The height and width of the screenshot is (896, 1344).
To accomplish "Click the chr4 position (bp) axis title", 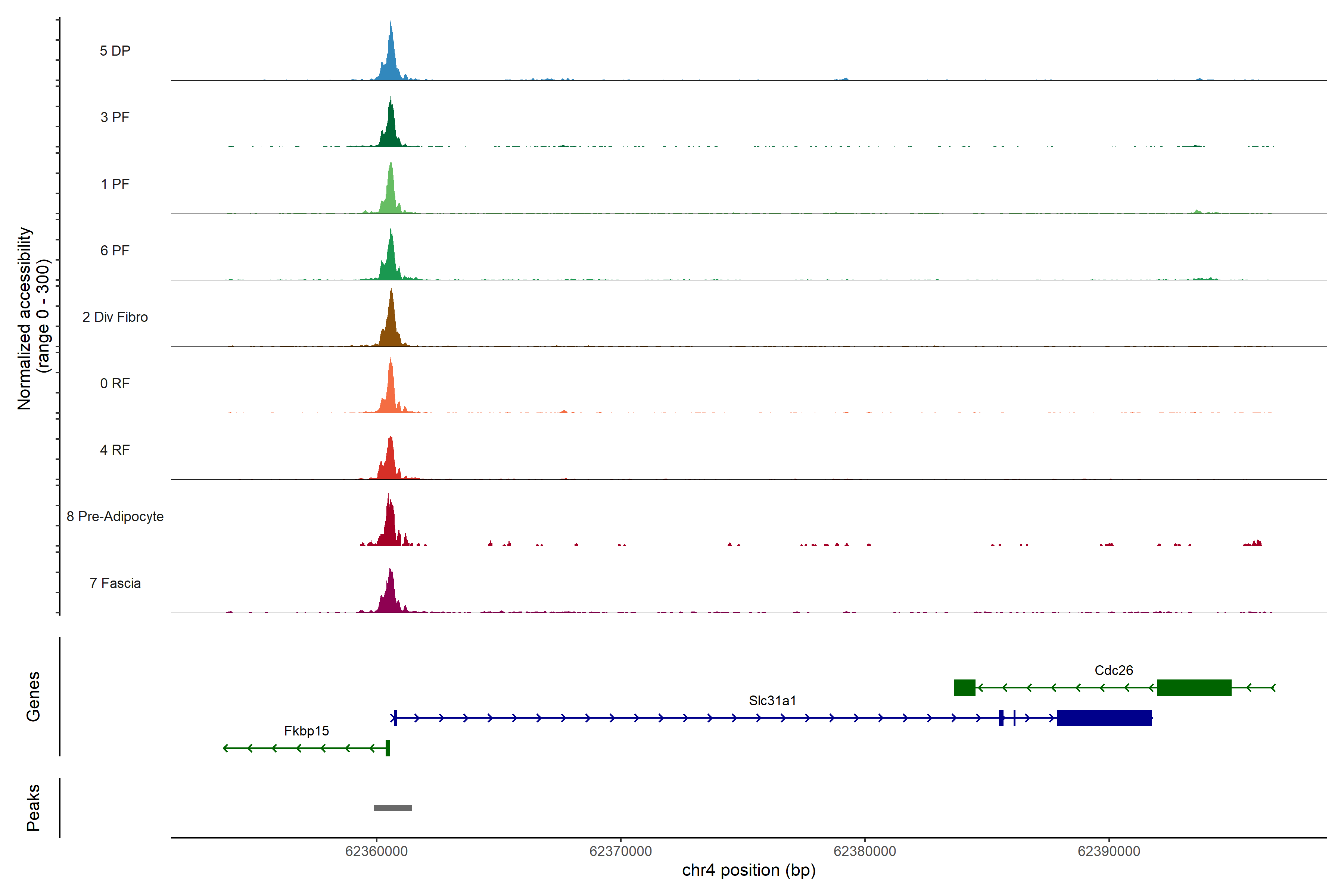I will coord(749,870).
